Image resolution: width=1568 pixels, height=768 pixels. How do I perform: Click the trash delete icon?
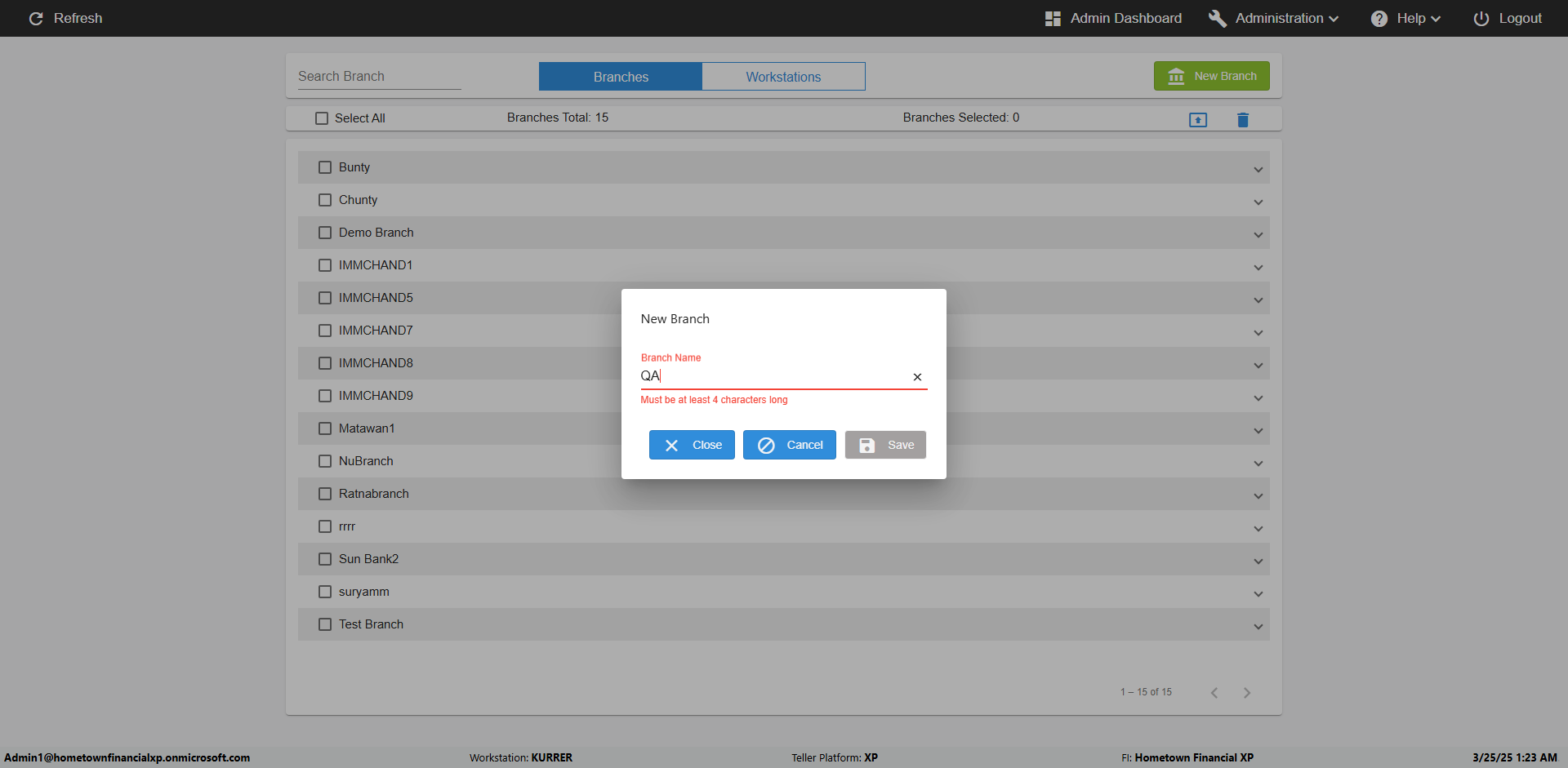1243,120
